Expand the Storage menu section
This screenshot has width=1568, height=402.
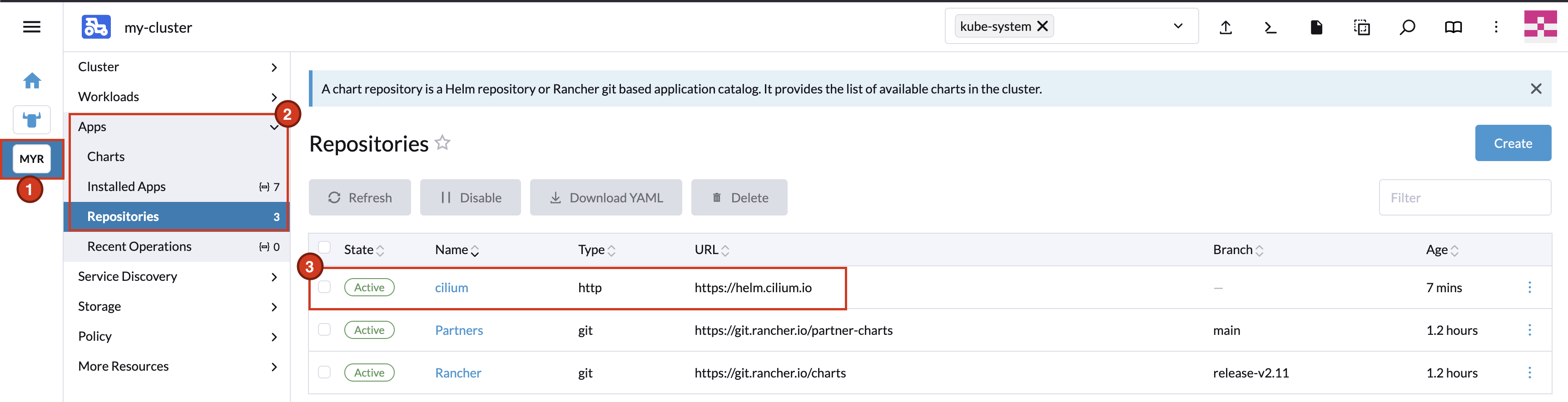point(177,307)
